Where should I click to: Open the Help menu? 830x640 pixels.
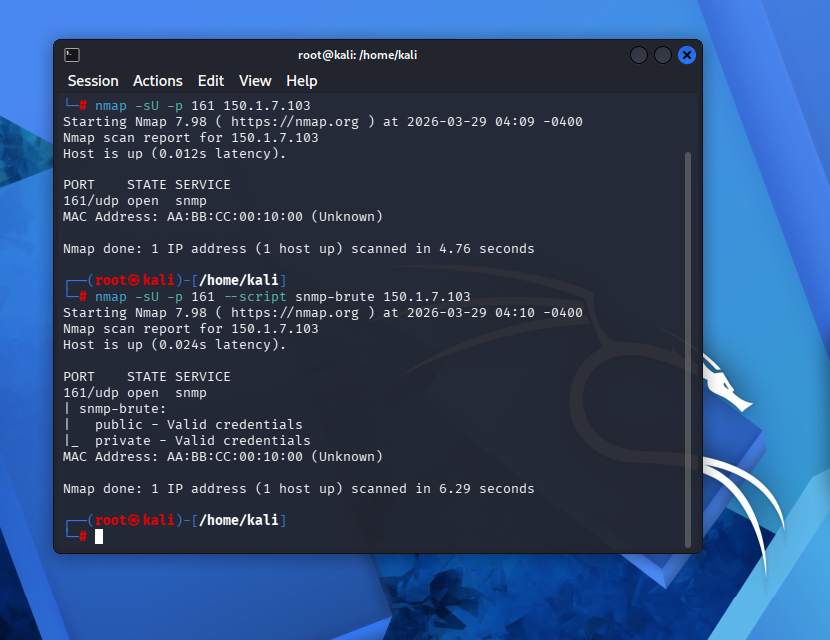[301, 81]
